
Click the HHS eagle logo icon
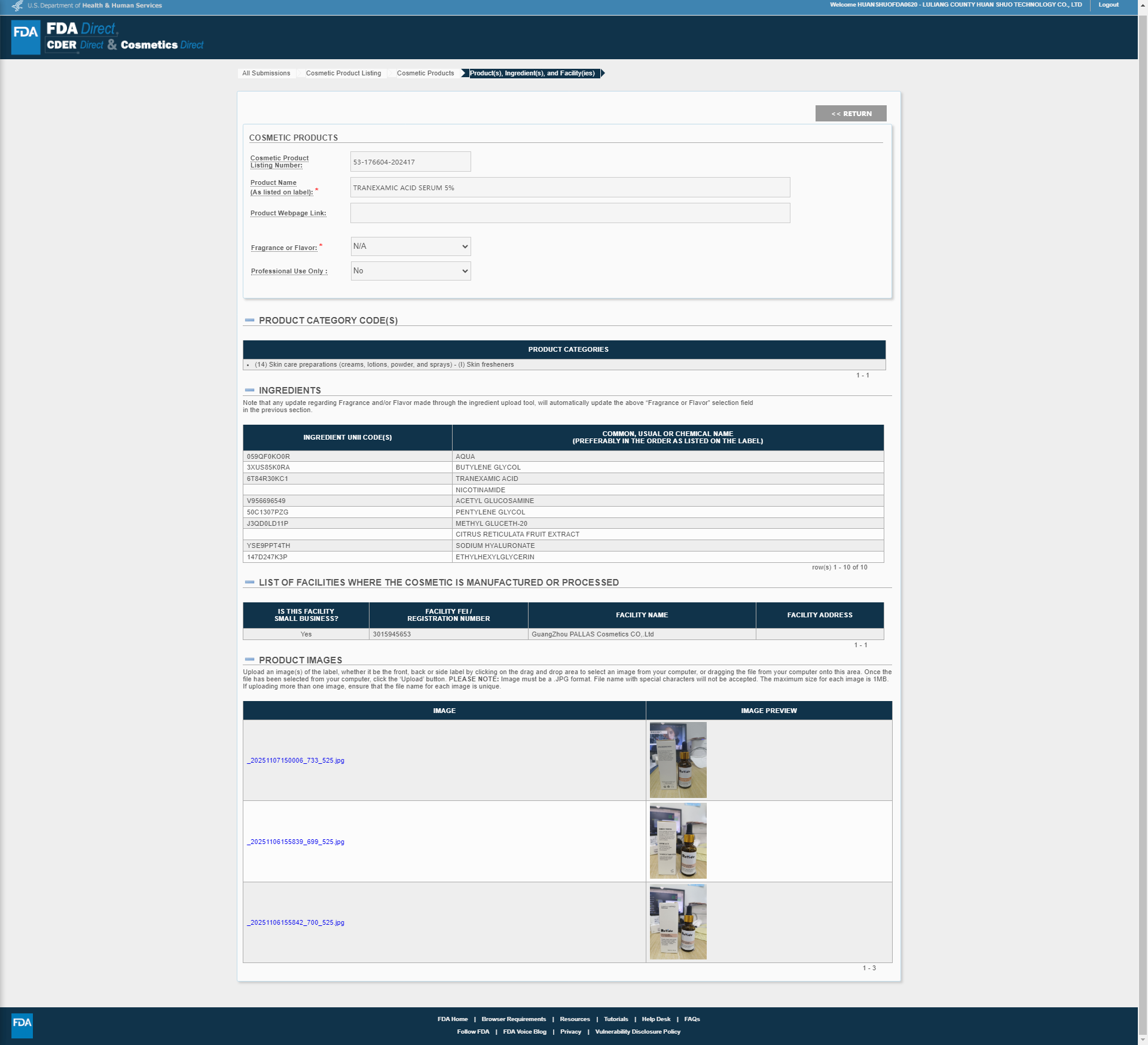(17, 6)
